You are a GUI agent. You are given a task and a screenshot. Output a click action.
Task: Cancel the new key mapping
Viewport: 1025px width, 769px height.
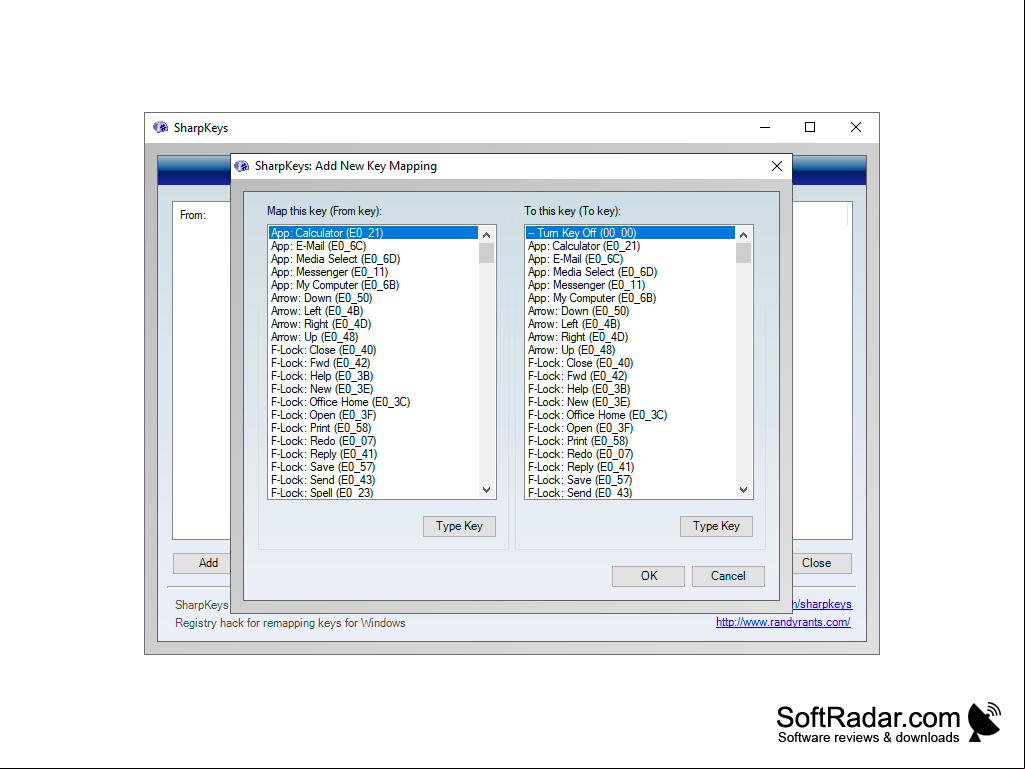coord(728,576)
